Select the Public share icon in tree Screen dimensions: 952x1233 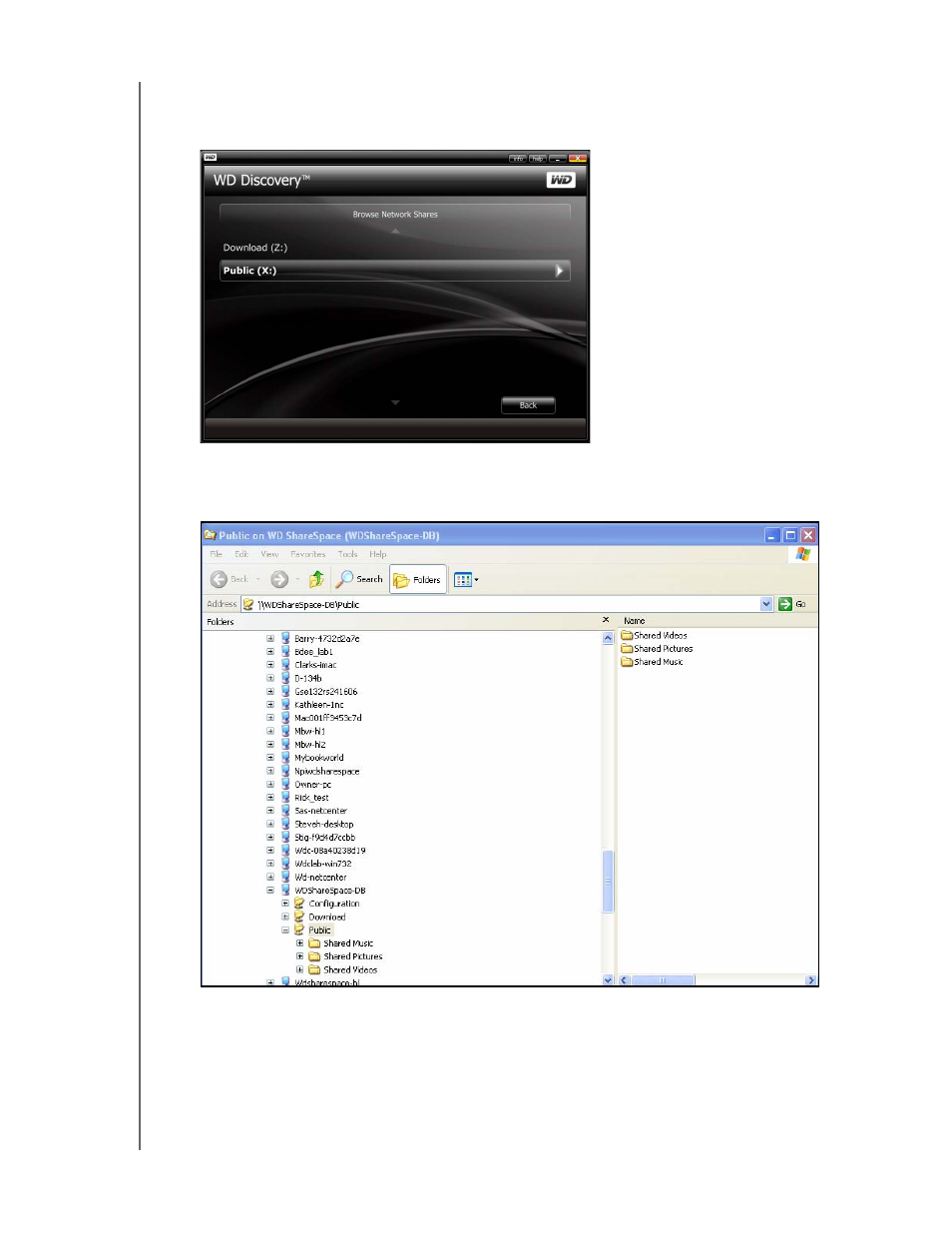298,929
